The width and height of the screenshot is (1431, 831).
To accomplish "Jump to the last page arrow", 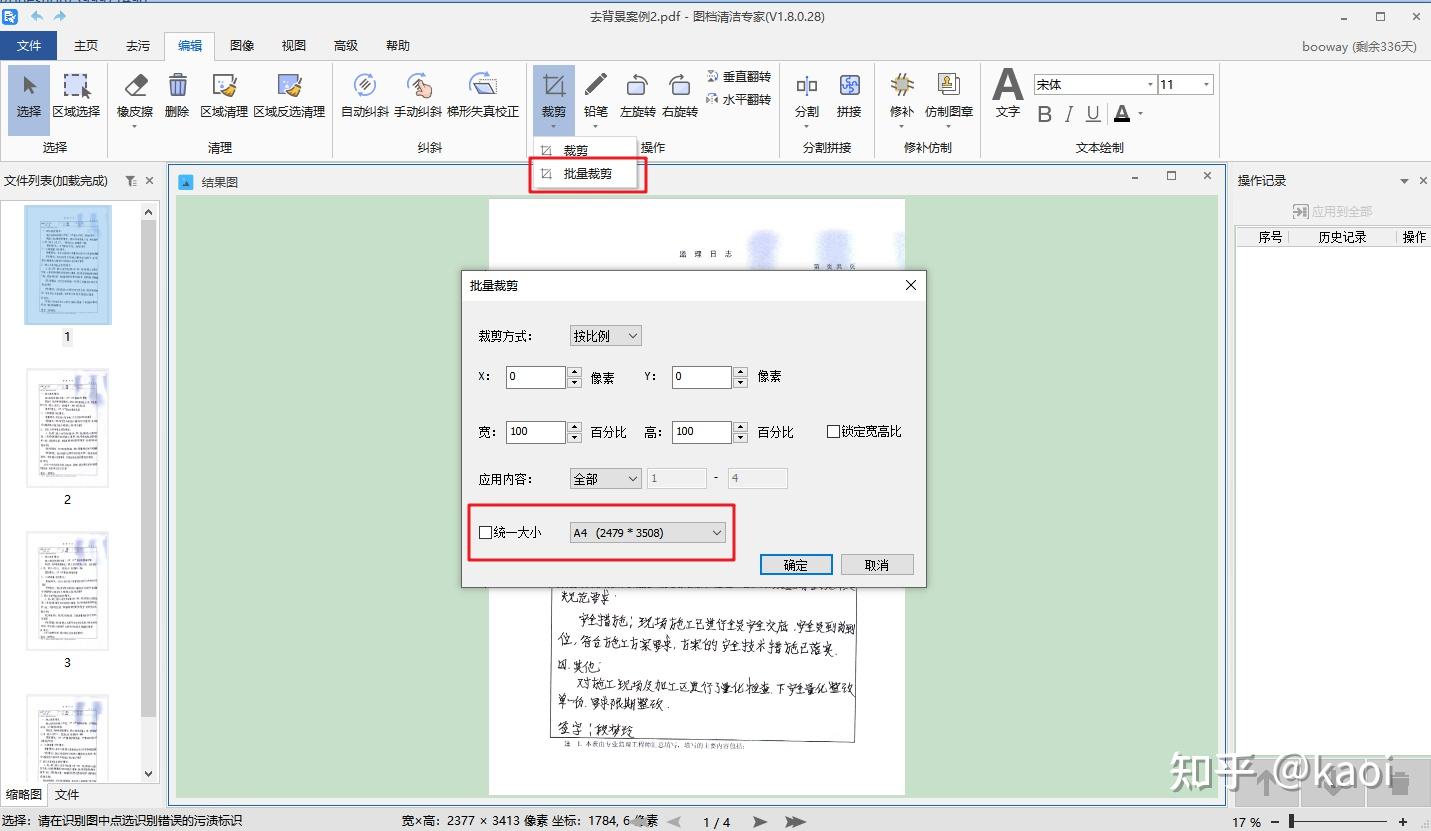I will click(796, 822).
